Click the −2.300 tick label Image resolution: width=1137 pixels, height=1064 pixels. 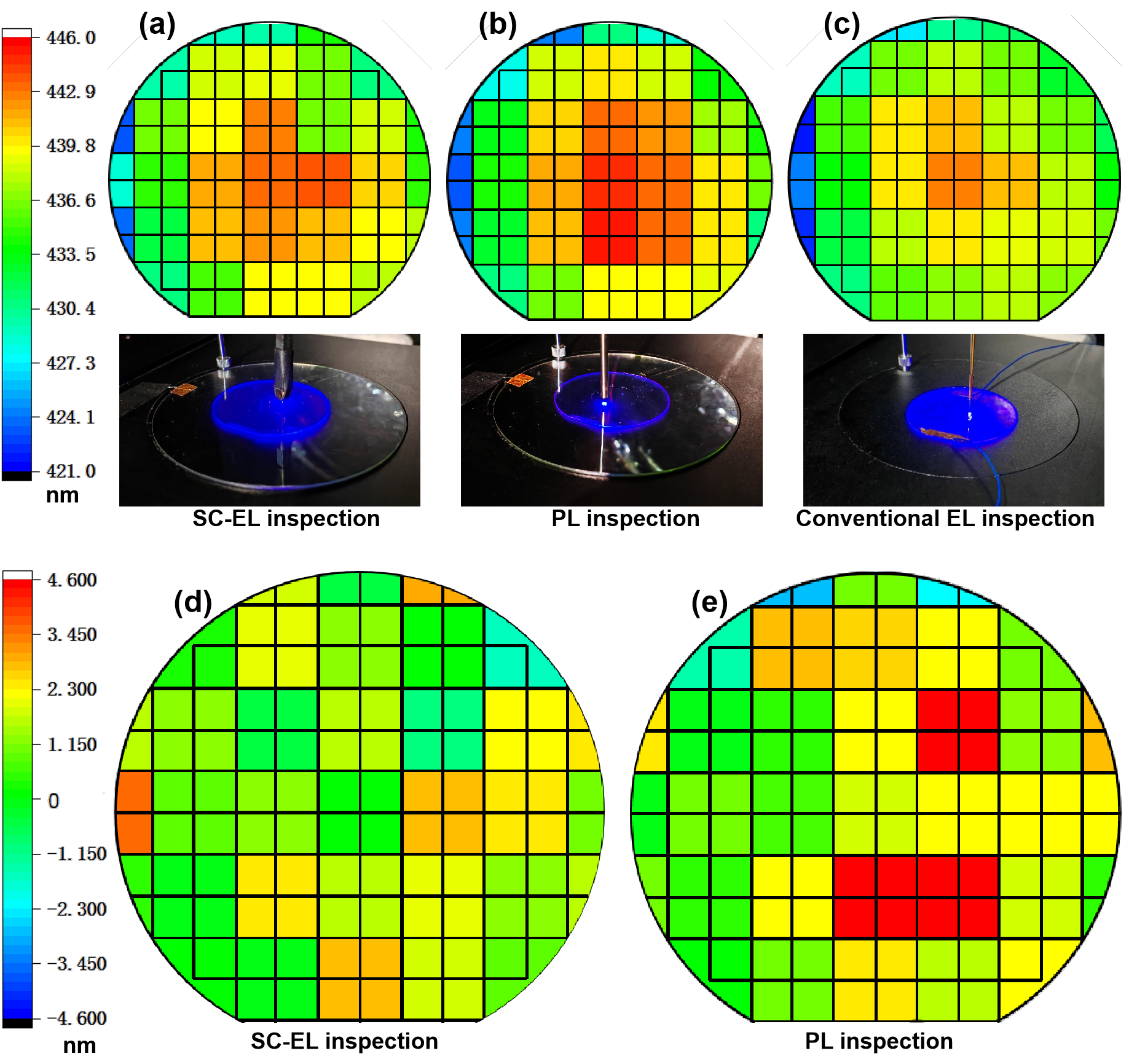pos(77,909)
